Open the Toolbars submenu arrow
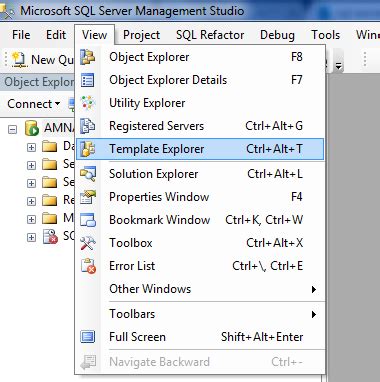Screen dimensions: 380x382 [314, 314]
